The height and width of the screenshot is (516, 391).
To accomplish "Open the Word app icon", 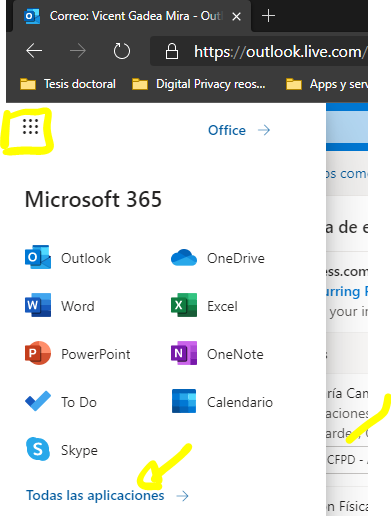I will 38,305.
